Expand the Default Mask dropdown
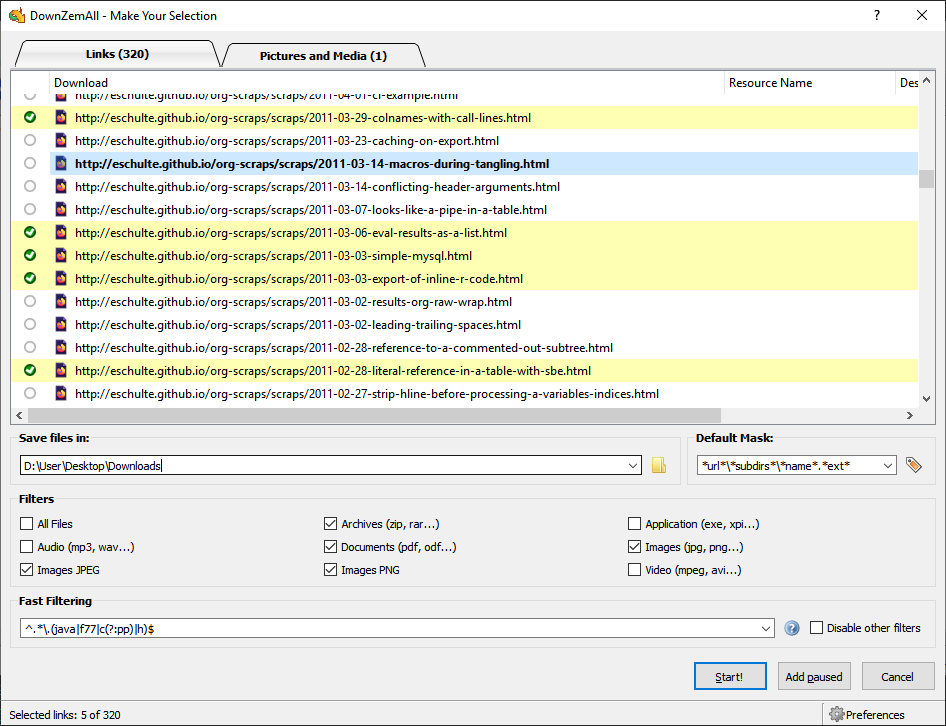 887,465
